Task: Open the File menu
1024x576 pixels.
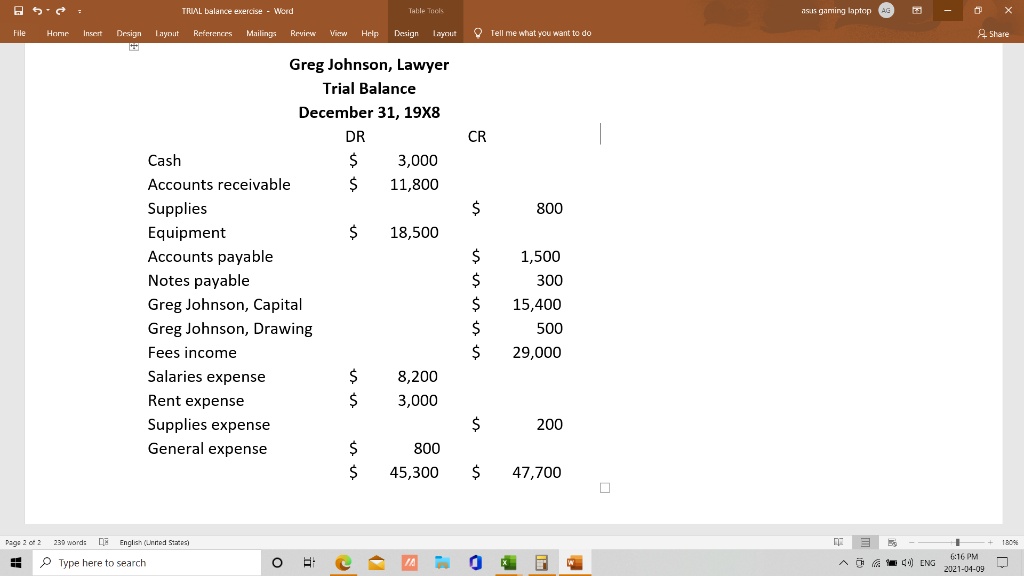Action: coord(19,33)
